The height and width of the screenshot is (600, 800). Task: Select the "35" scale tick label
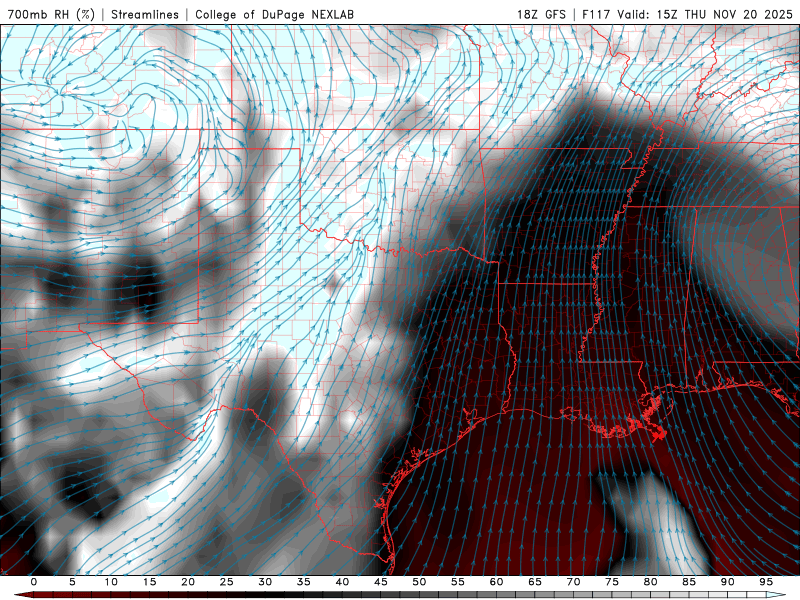pyautogui.click(x=304, y=582)
